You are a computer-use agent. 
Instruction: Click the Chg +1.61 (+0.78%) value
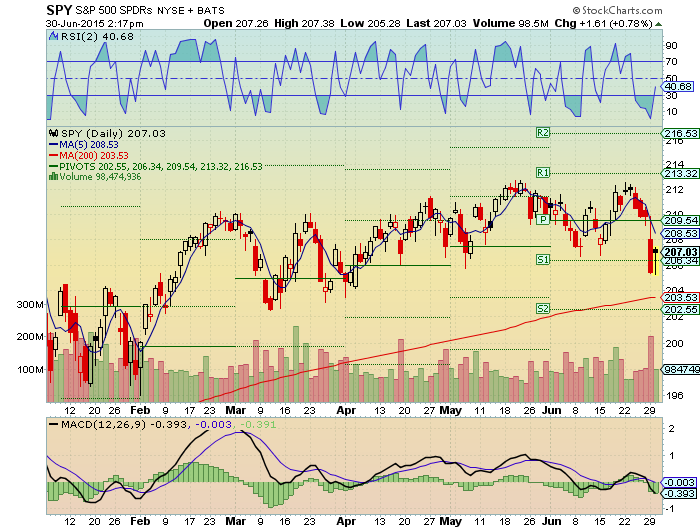[x=604, y=23]
